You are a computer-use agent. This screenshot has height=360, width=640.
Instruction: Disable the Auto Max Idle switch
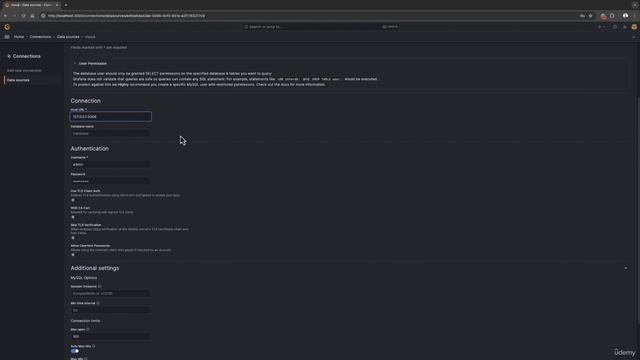click(x=75, y=351)
